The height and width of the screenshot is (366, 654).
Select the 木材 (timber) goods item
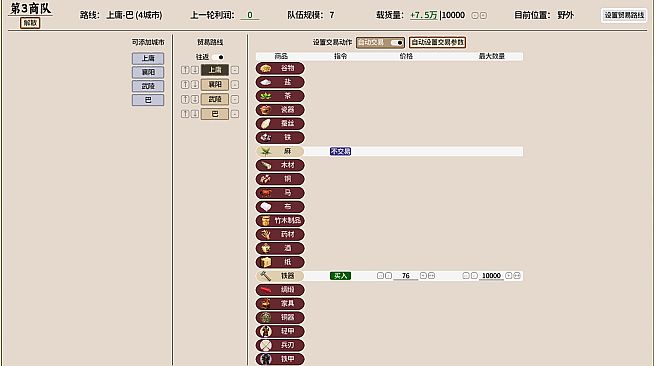click(280, 165)
